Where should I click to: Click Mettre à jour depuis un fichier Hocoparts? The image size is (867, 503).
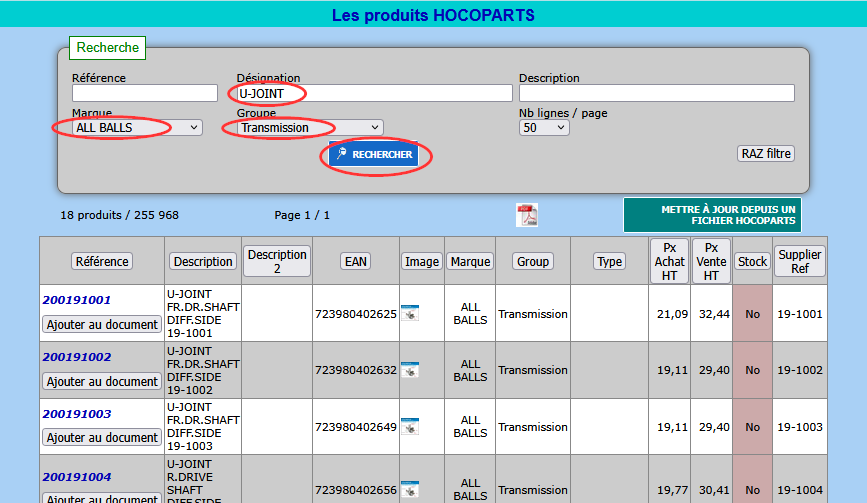[712, 215]
